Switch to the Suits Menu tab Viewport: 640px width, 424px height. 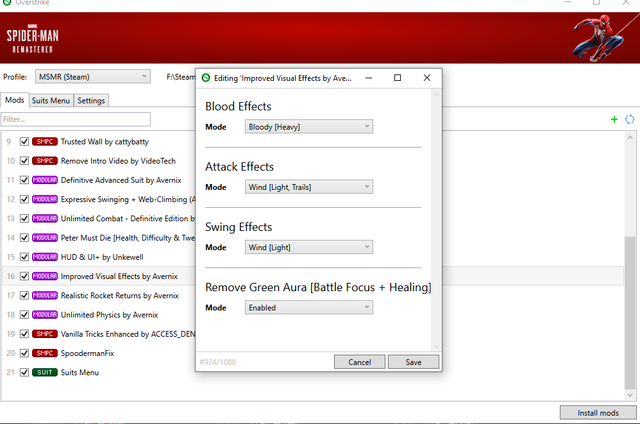51,100
